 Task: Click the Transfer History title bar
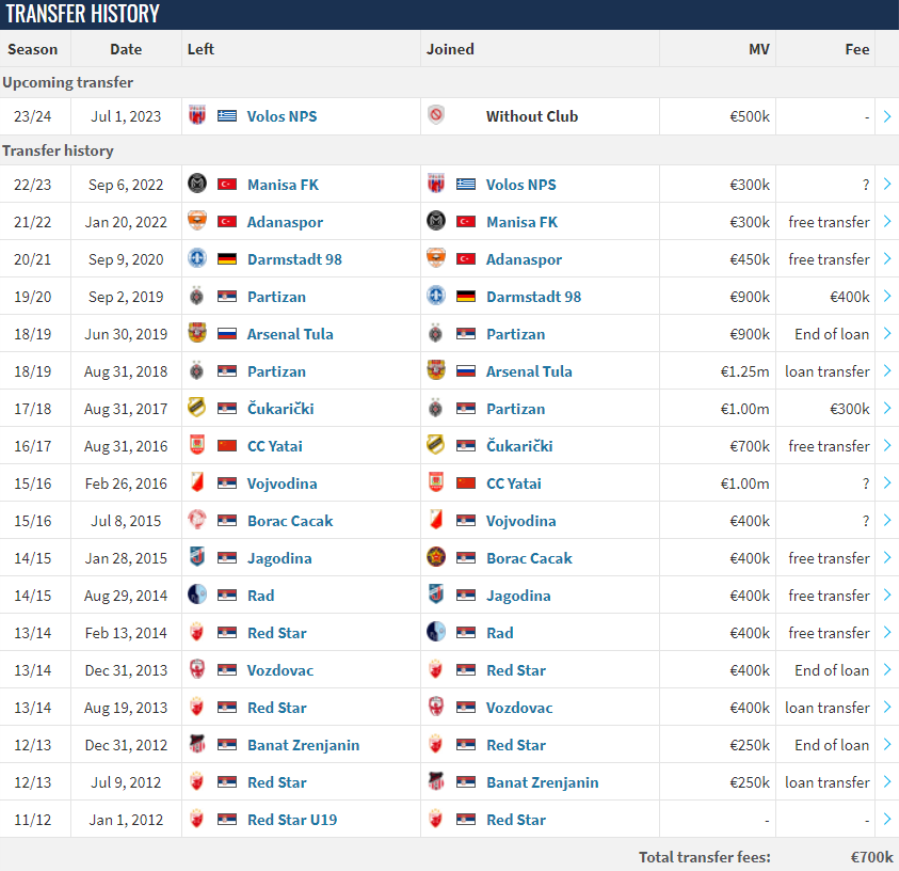click(450, 14)
